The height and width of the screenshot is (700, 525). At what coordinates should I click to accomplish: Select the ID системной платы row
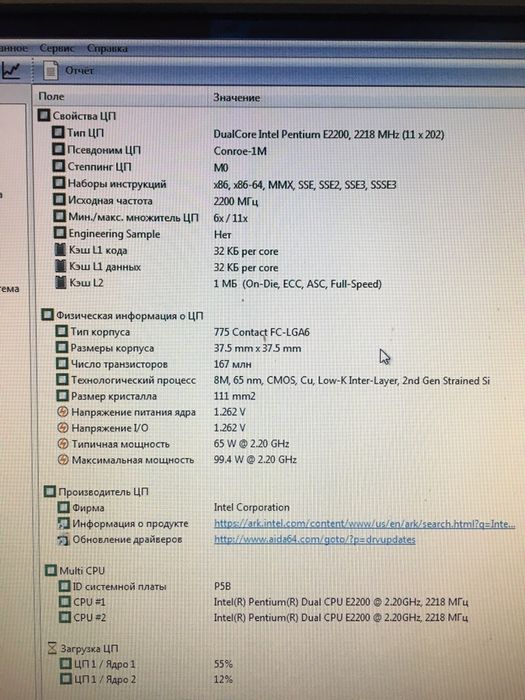tap(145, 586)
